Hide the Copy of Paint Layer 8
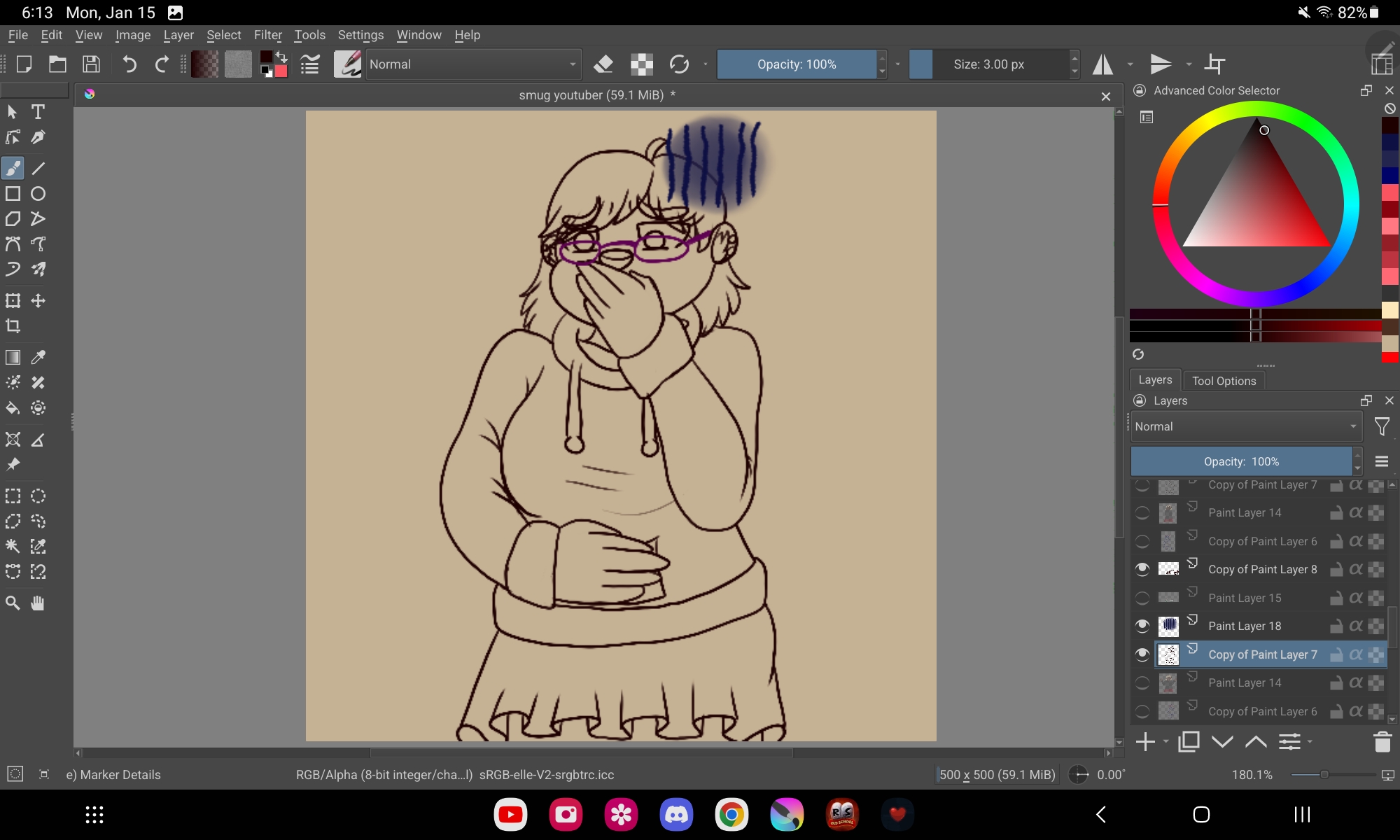 1142,569
